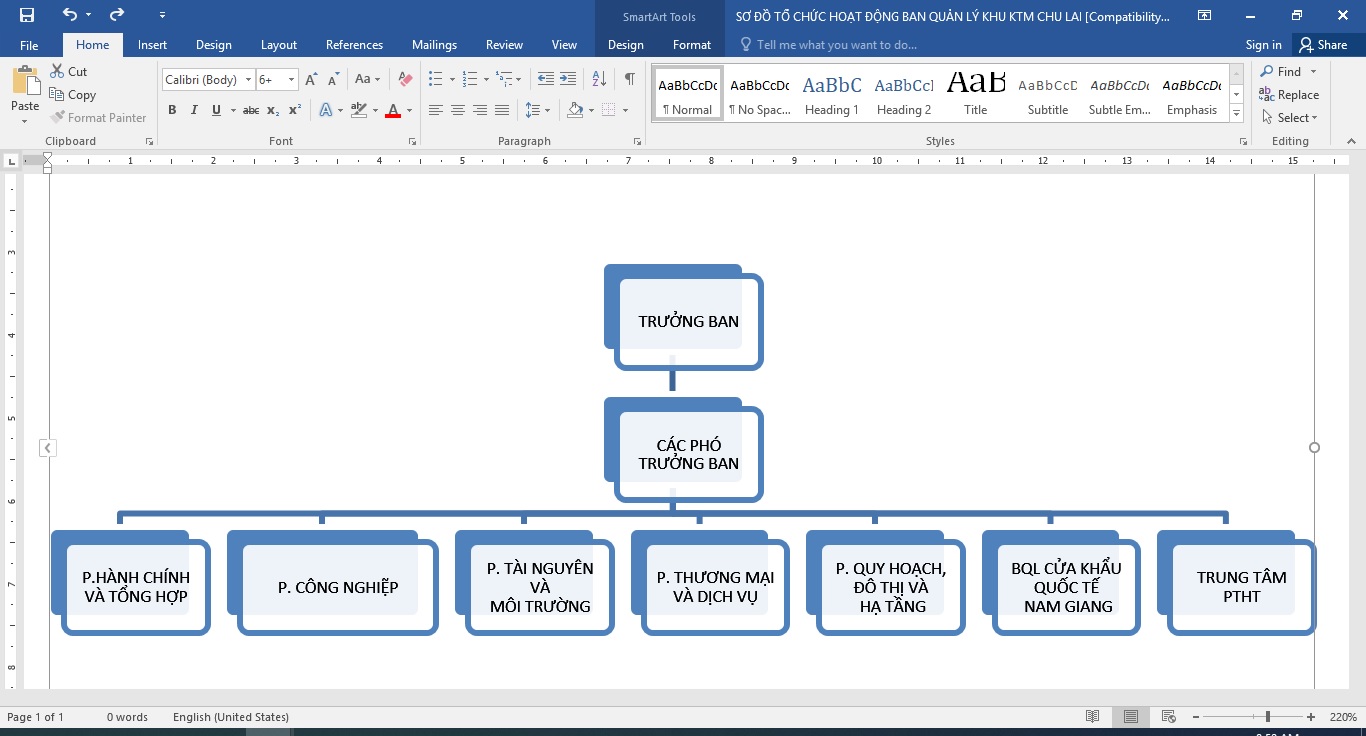This screenshot has height=736, width=1366.
Task: Expand the Styles gallery more arrow
Action: (1237, 113)
